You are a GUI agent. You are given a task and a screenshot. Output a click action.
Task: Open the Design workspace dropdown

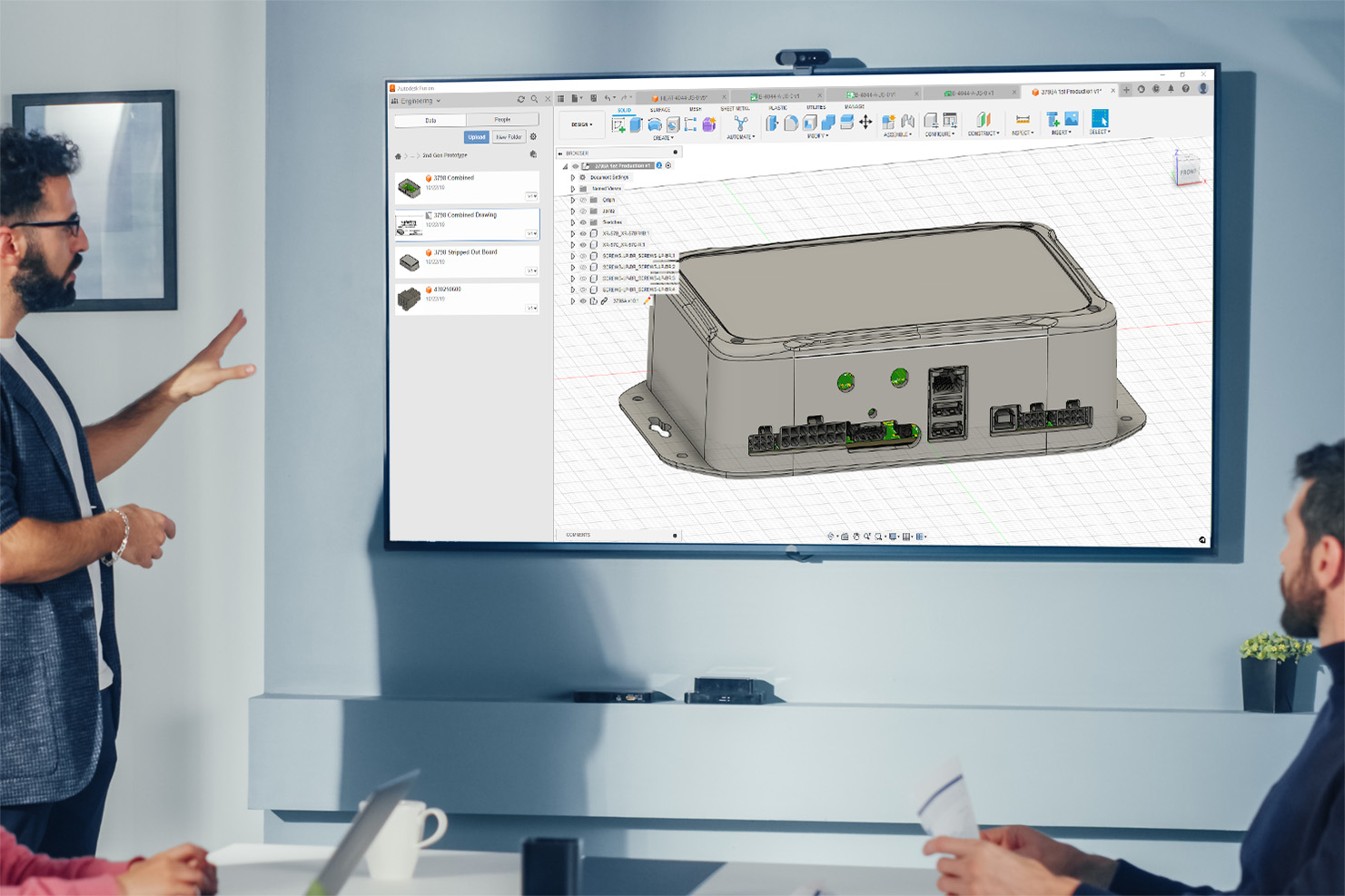pyautogui.click(x=579, y=123)
